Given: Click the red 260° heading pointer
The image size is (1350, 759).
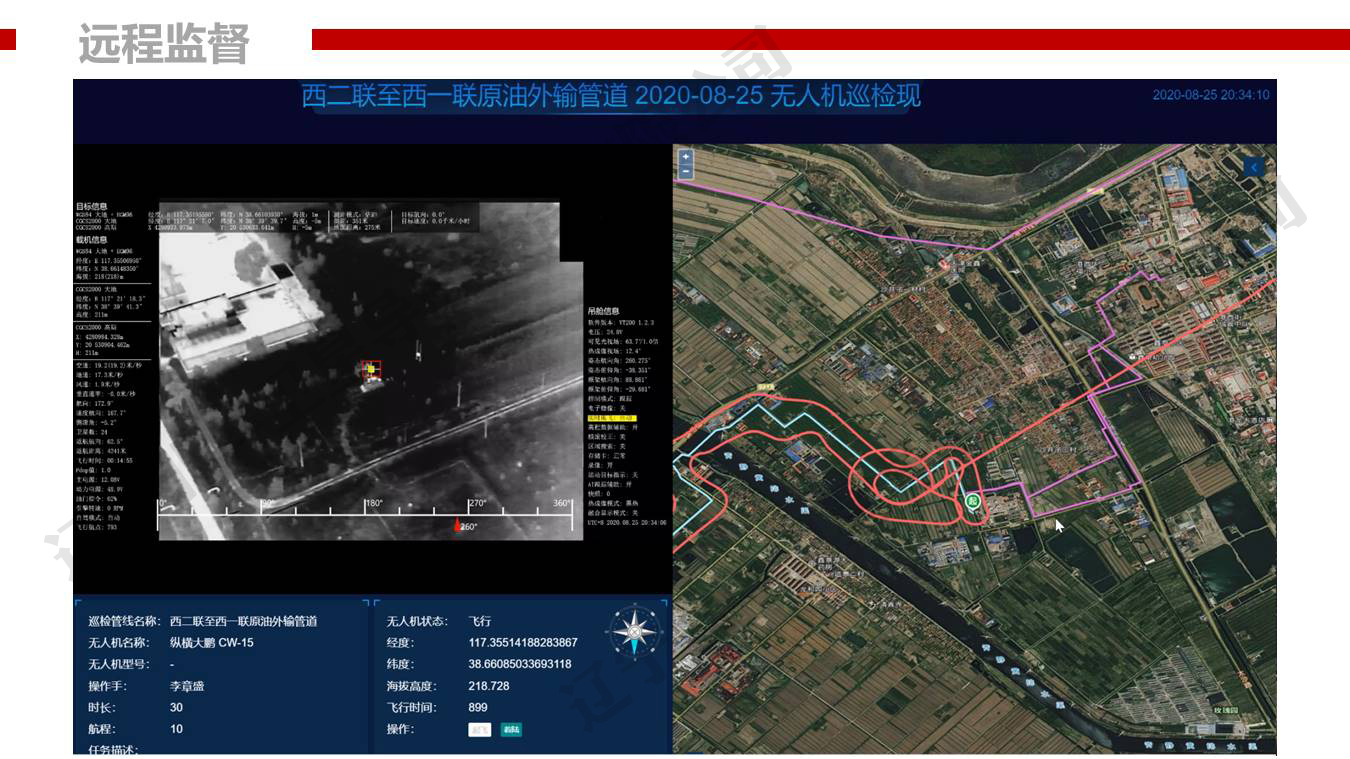Looking at the screenshot, I should coord(459,525).
